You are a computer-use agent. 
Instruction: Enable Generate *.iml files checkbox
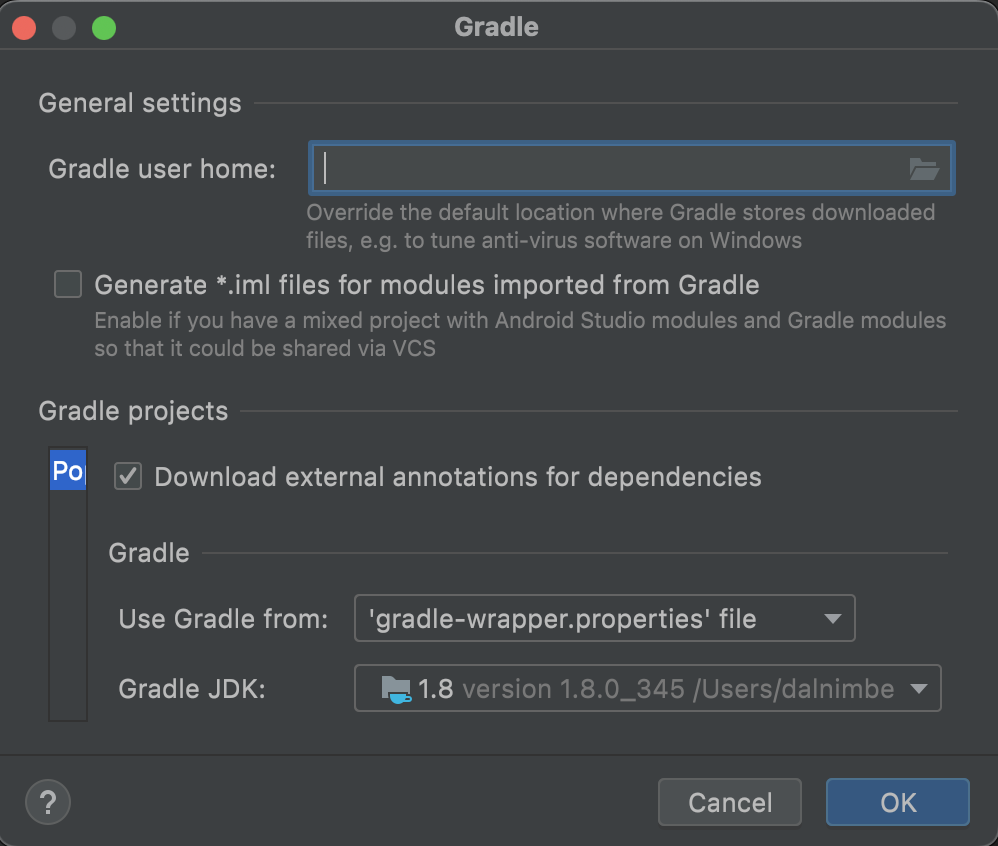tap(68, 284)
